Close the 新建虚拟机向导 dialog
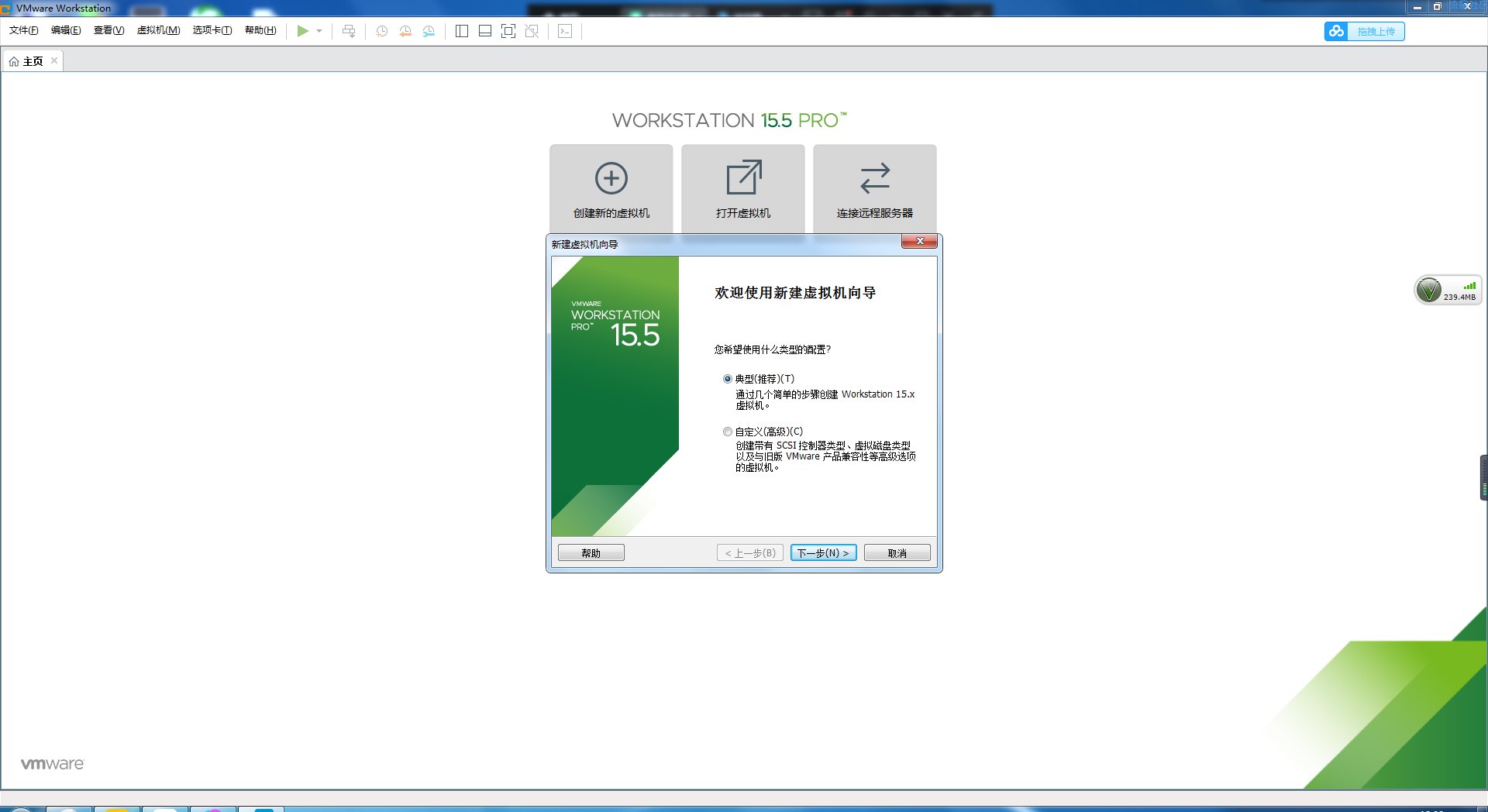The height and width of the screenshot is (812, 1488). (x=920, y=242)
